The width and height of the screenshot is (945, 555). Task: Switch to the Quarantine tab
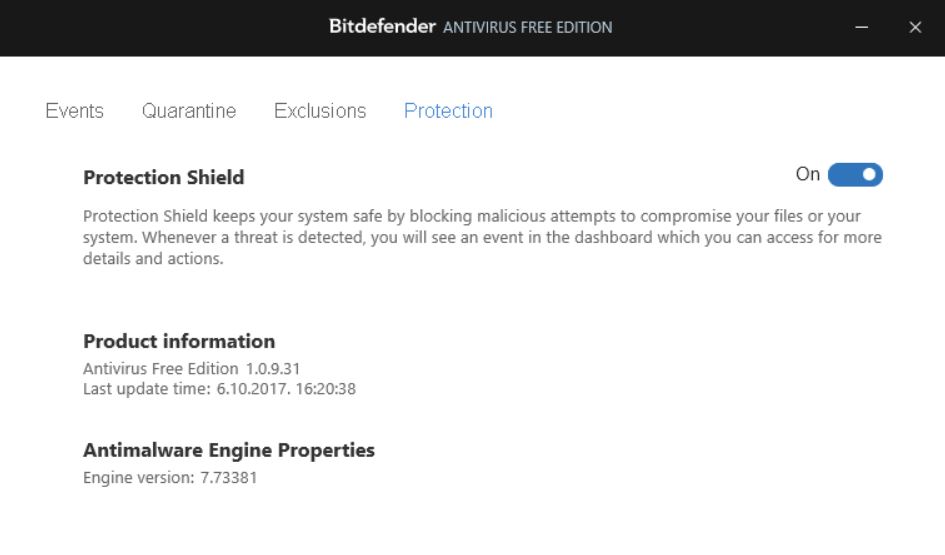[189, 111]
